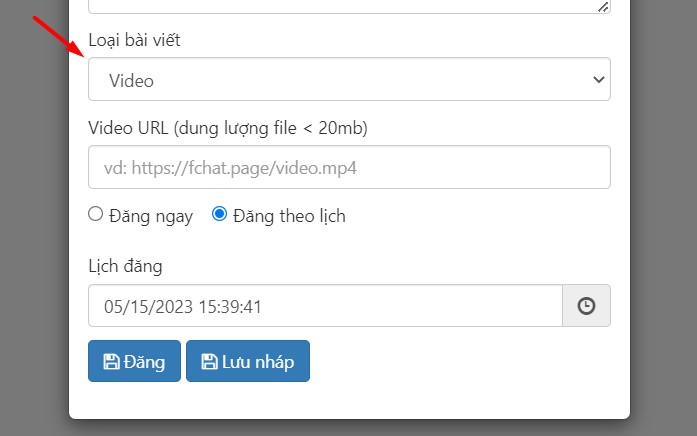The height and width of the screenshot is (436, 697).
Task: Click the floppy disk icon on Đăng button
Action: point(112,362)
